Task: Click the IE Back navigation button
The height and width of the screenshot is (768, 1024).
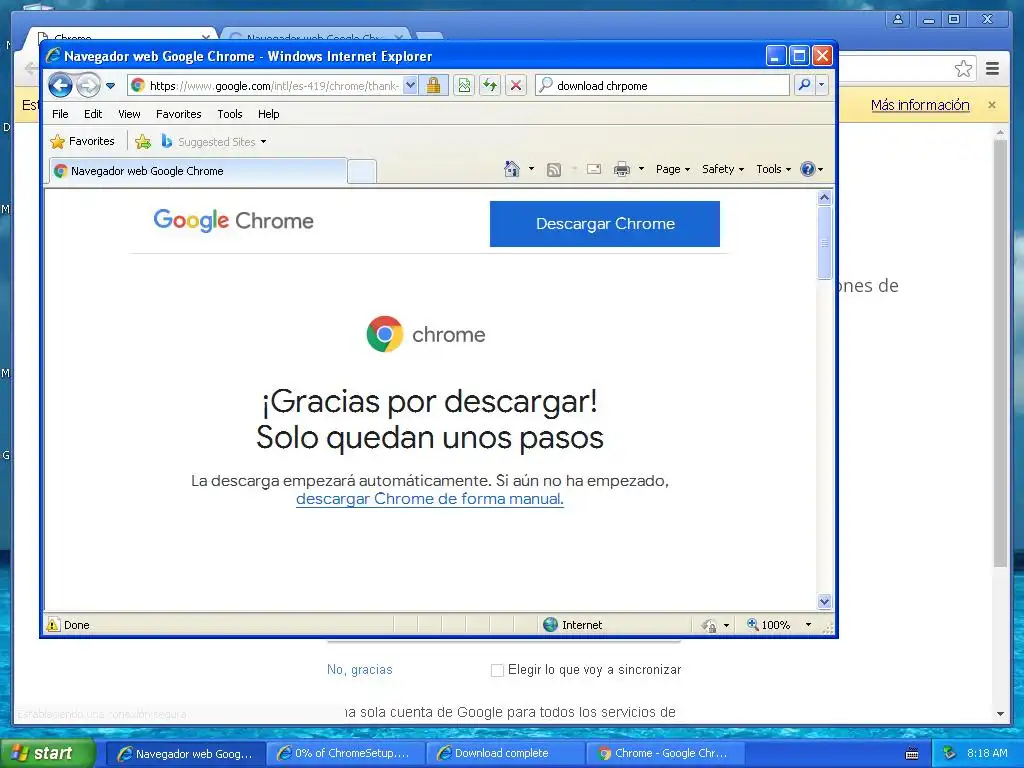Action: click(x=60, y=85)
